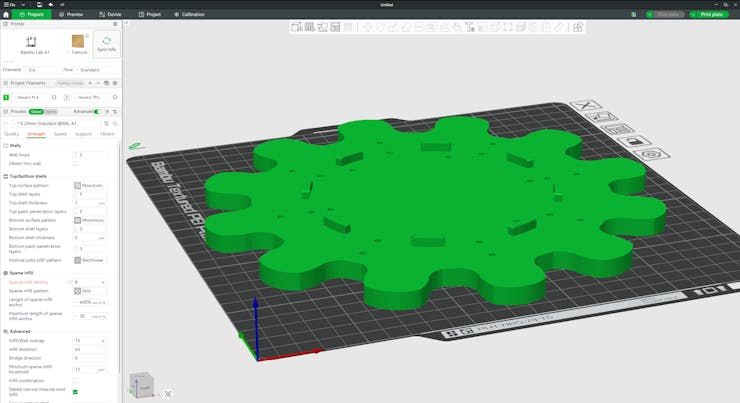Viewport: 740px width, 403px height.
Task: Click the Assembly view icon at toolbar end
Action: coord(578,27)
